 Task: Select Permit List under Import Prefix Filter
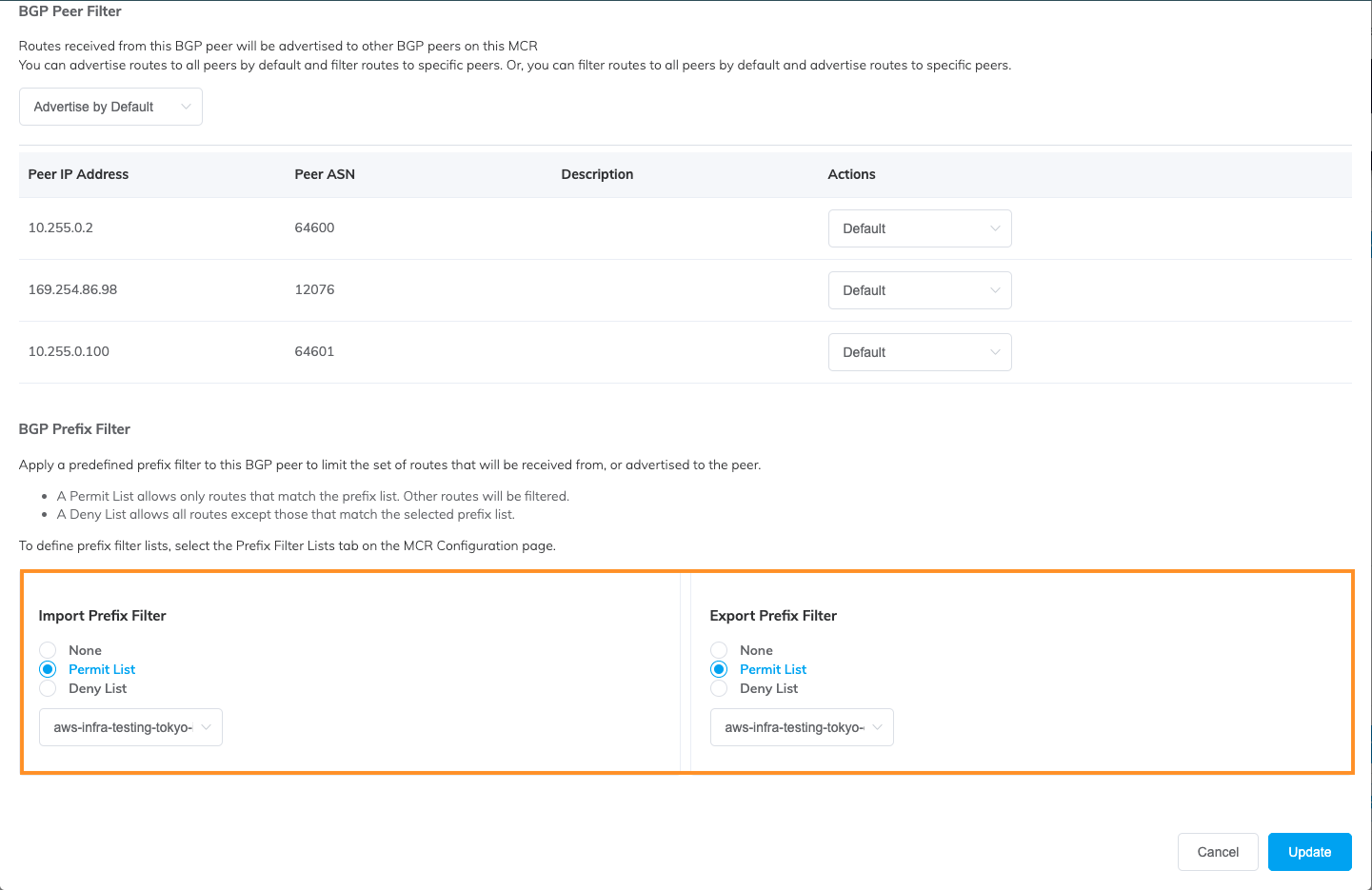[x=48, y=668]
